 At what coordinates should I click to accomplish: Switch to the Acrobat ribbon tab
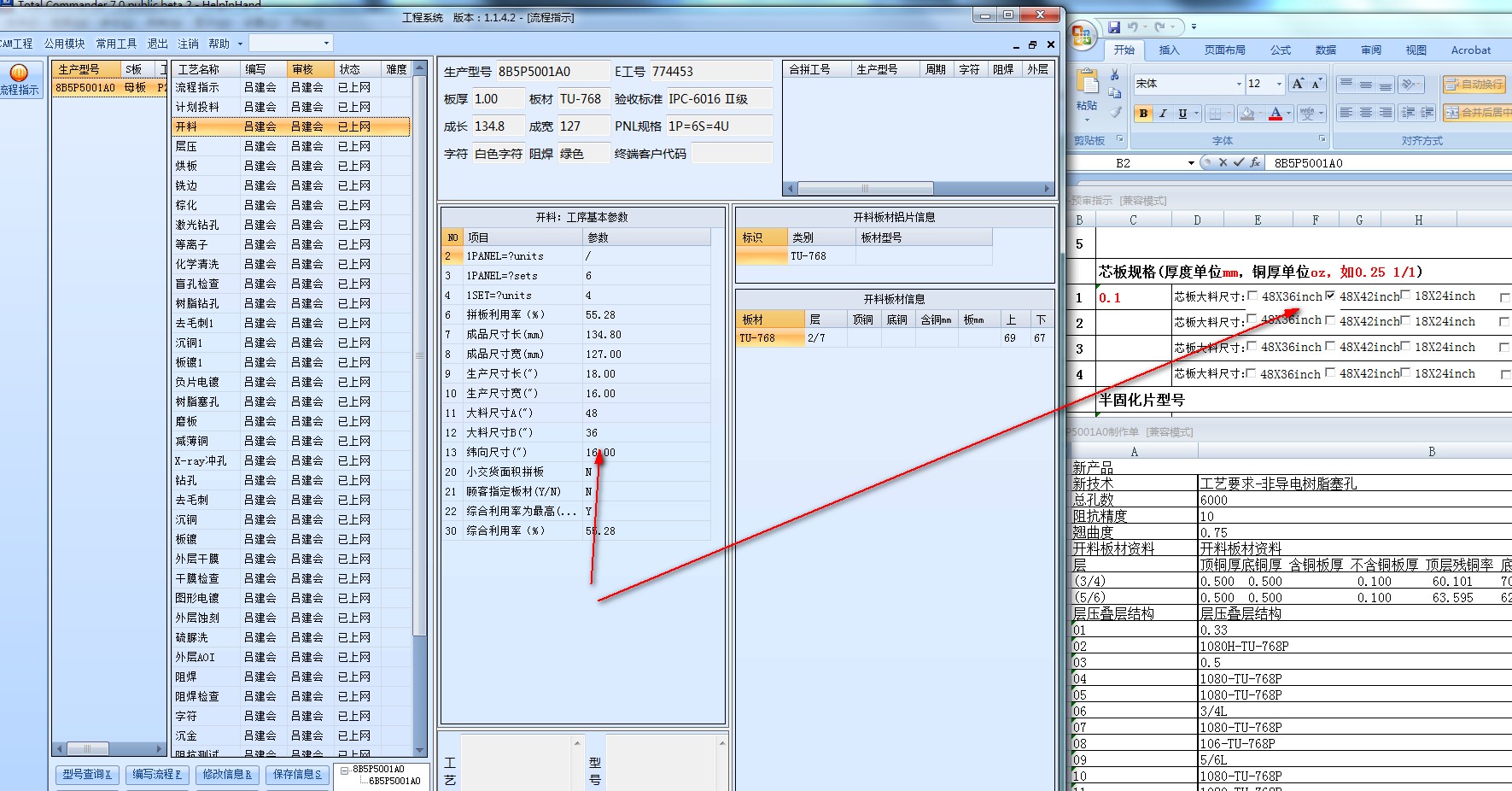coord(1471,50)
